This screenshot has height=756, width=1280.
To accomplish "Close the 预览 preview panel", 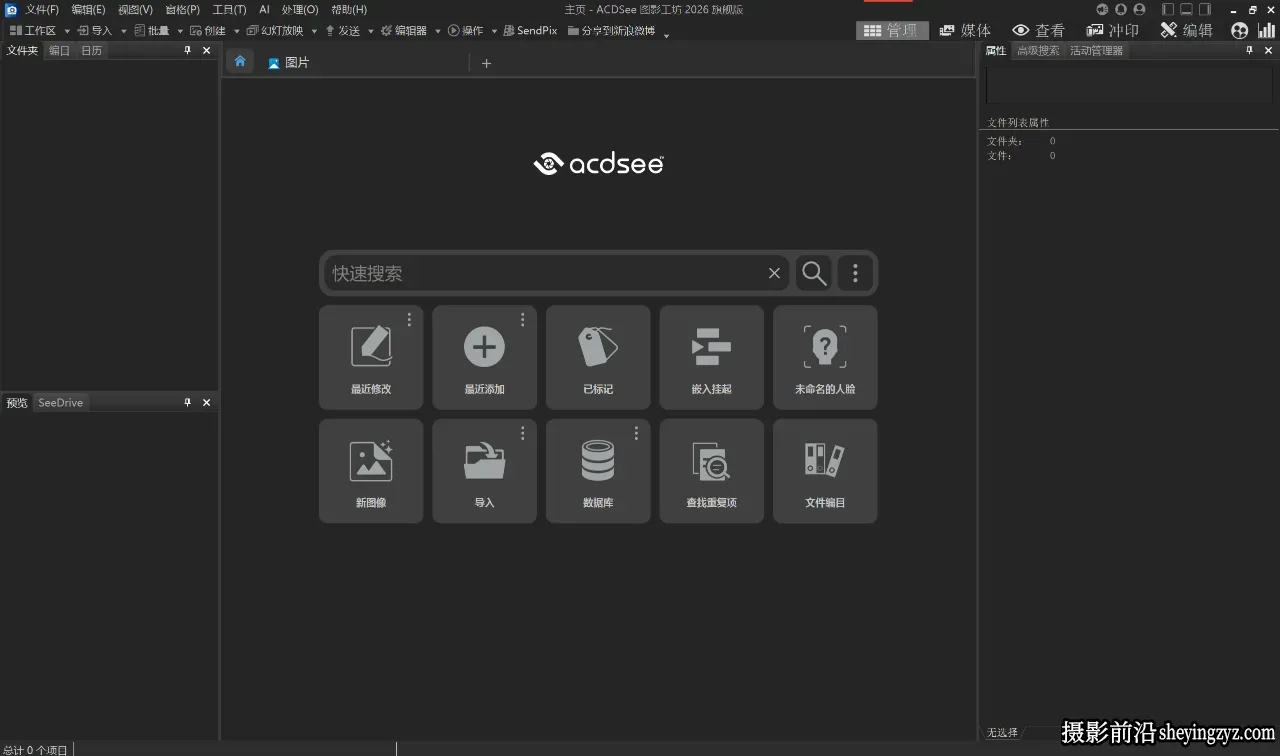I will click(x=207, y=402).
